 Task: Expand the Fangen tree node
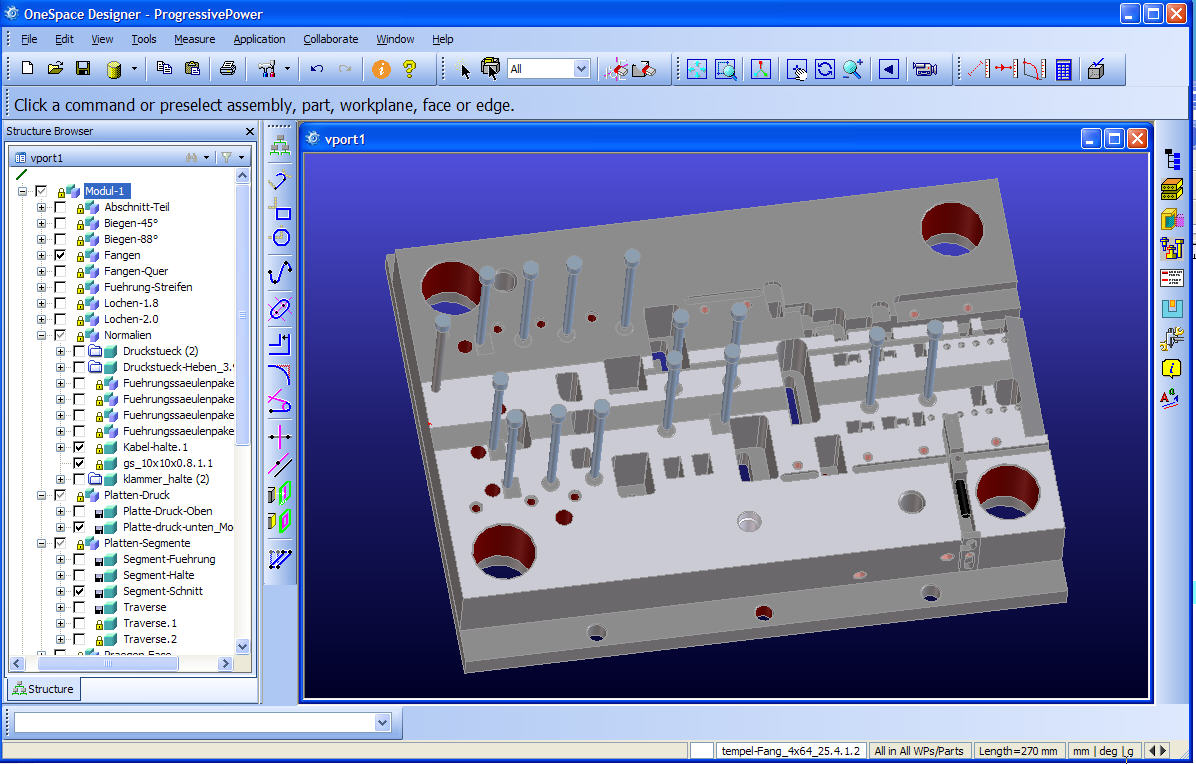pyautogui.click(x=41, y=255)
